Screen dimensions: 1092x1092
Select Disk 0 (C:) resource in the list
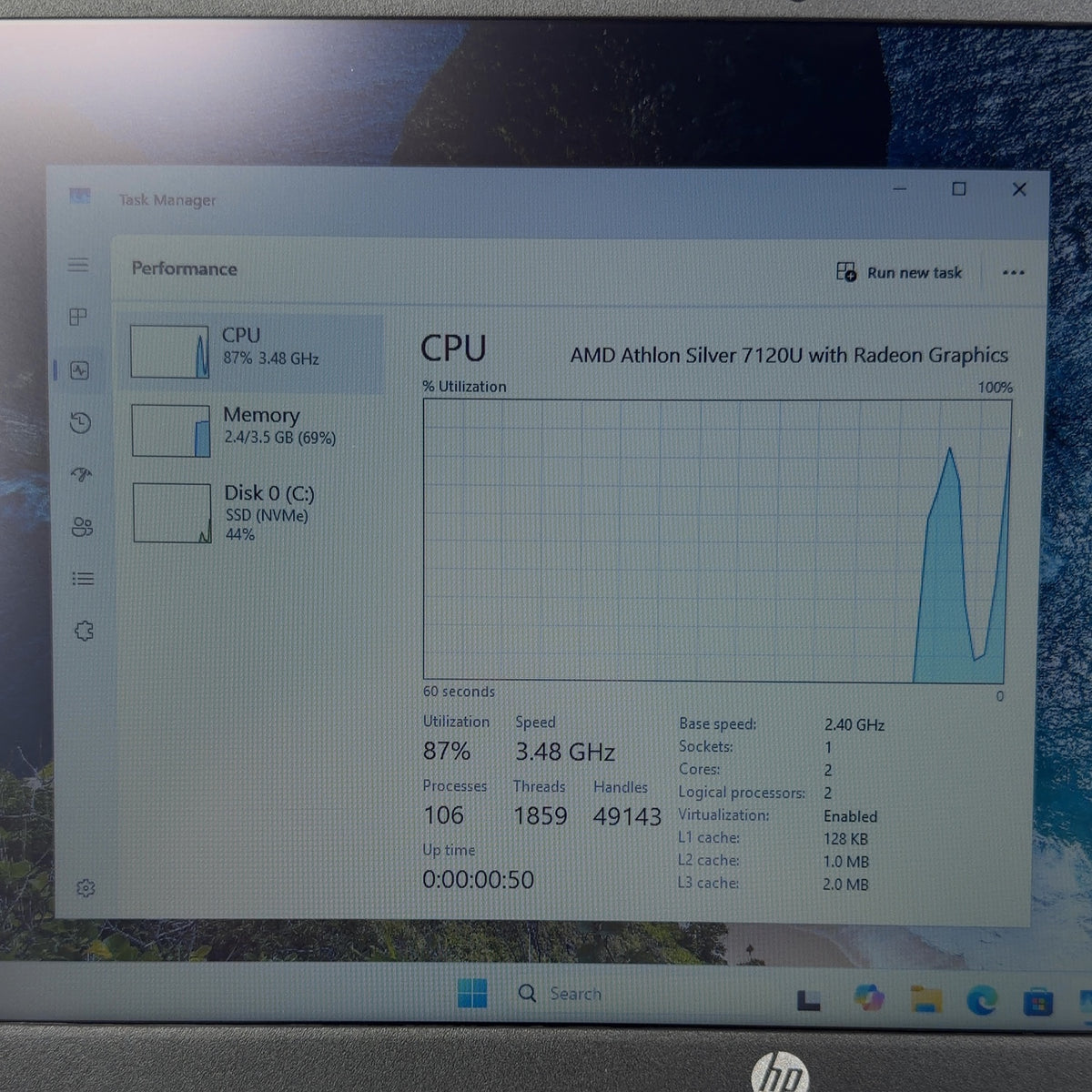point(255,512)
